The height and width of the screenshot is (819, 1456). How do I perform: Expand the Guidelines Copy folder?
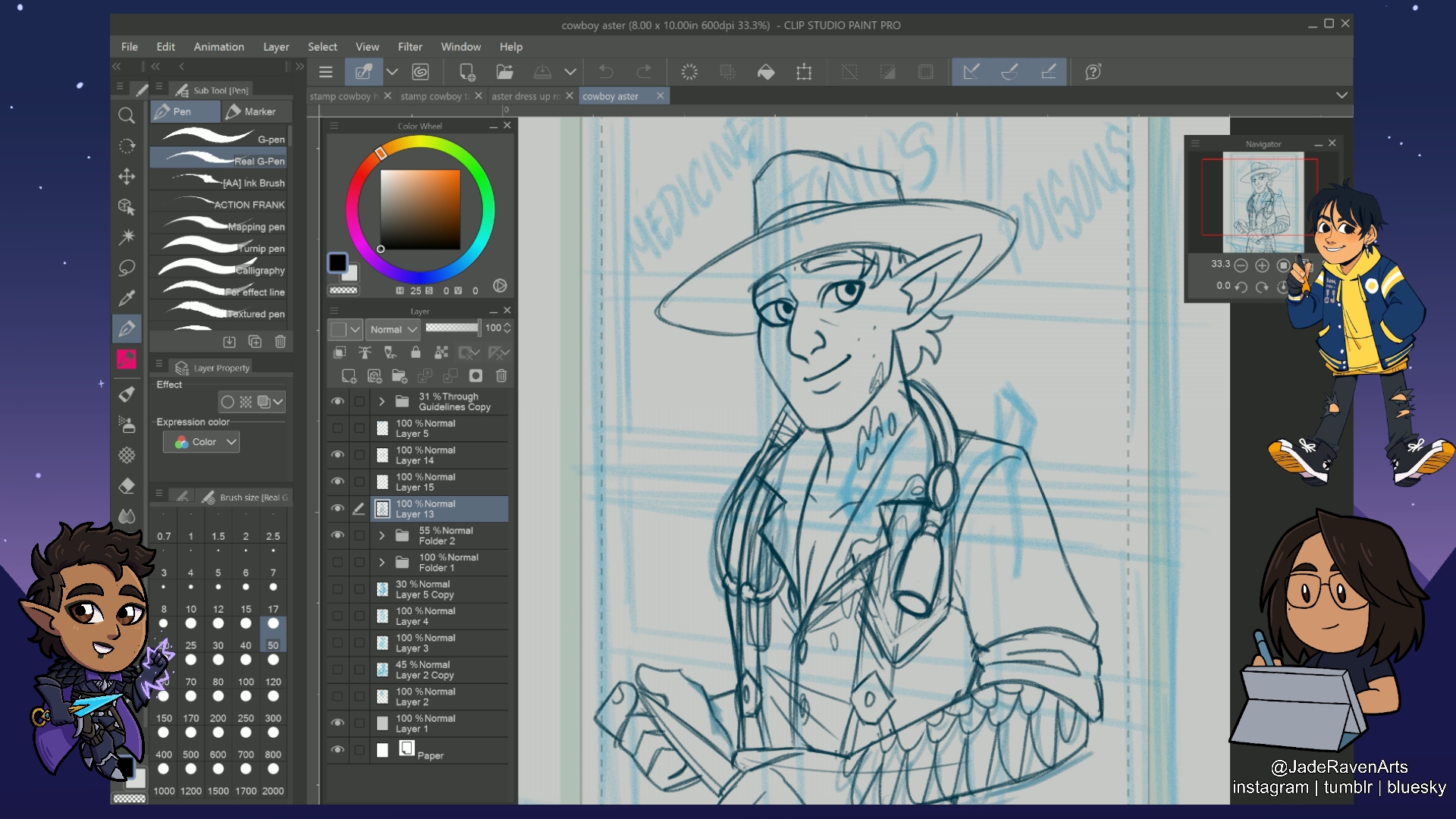pos(381,402)
